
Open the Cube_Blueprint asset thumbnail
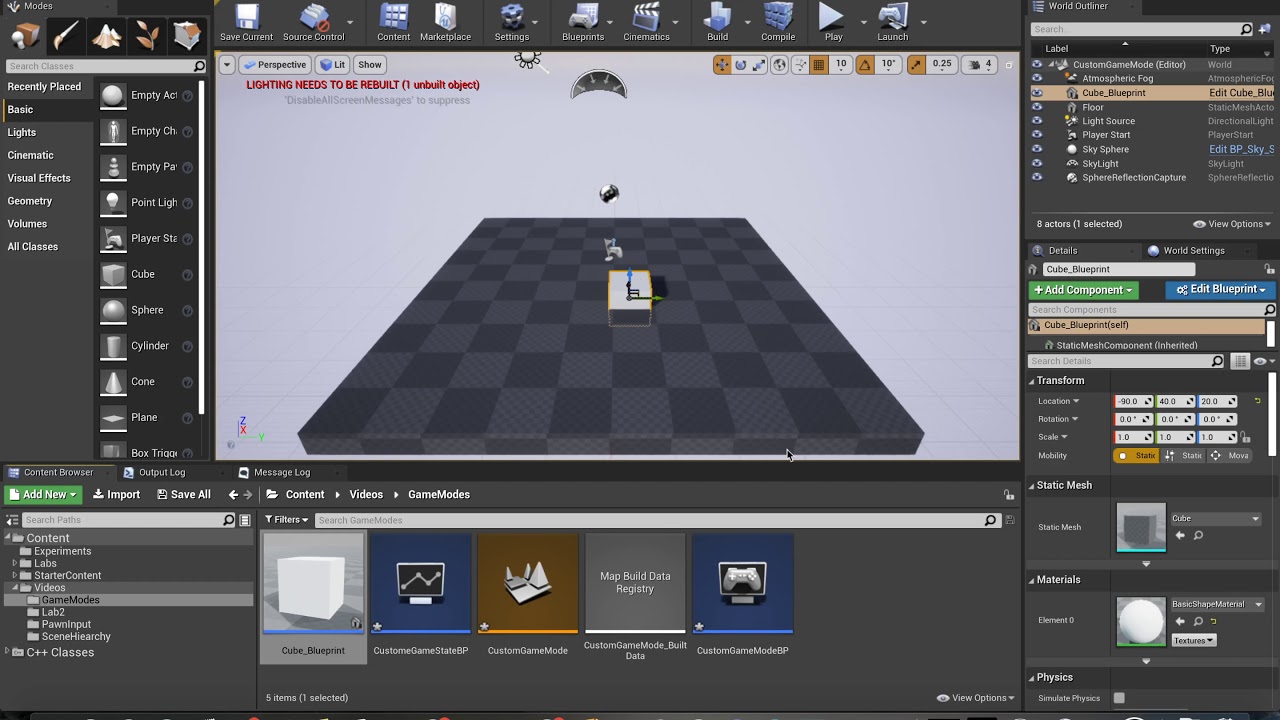[313, 584]
